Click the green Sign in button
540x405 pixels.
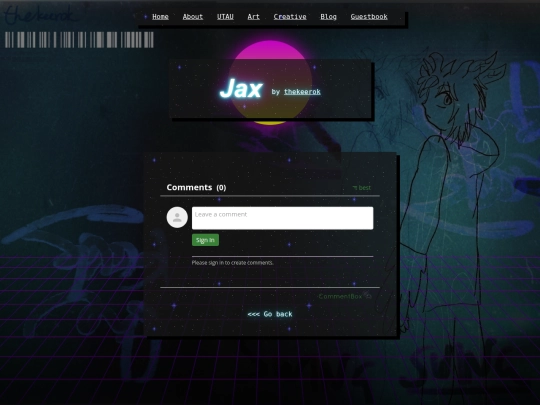(x=205, y=240)
